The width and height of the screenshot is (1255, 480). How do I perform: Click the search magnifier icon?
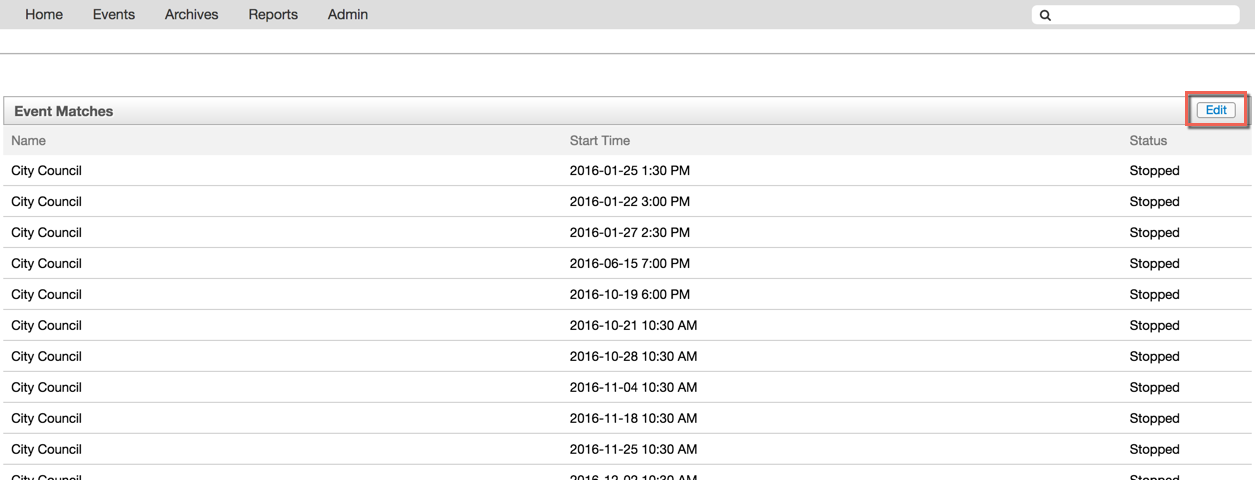click(1046, 15)
